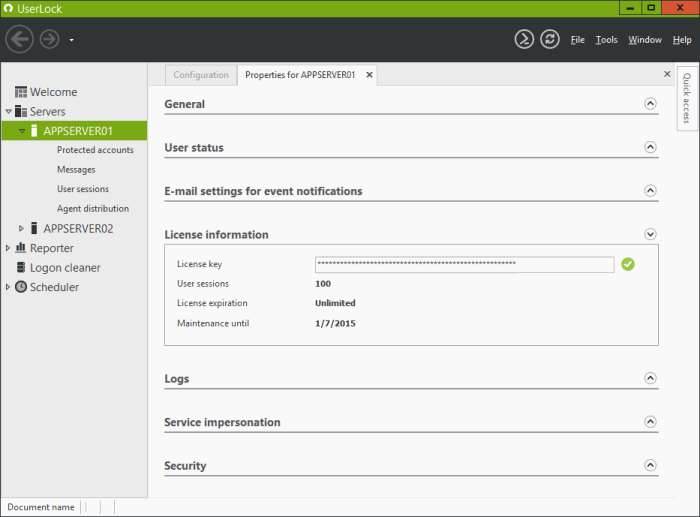The image size is (700, 517).
Task: Click the Logs heading
Action: click(x=177, y=379)
